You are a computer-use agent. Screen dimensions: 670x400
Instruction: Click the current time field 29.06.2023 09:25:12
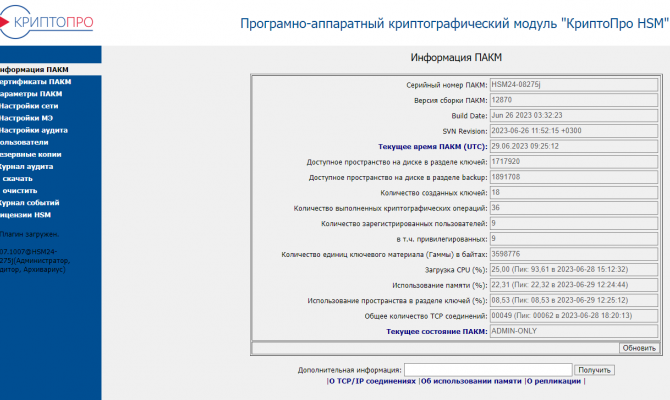point(574,146)
